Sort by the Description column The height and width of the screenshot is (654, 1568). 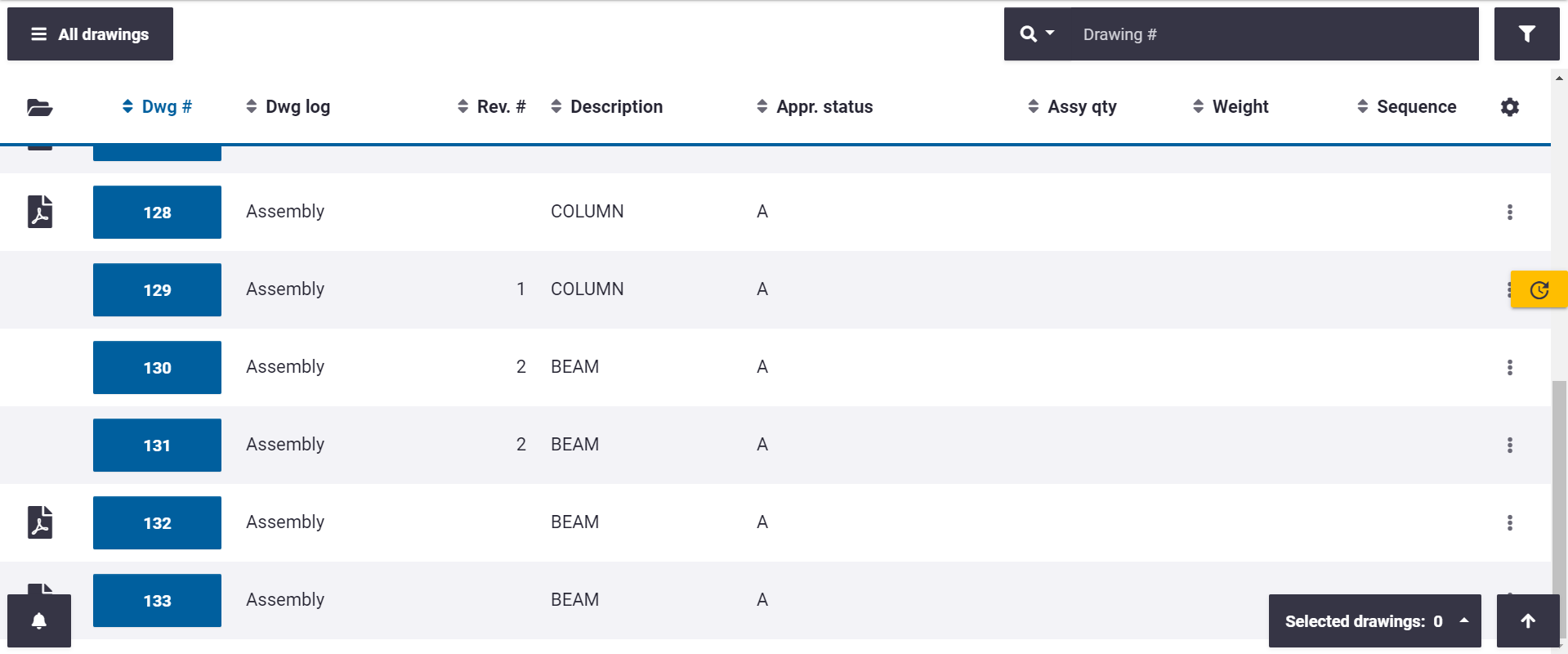click(x=606, y=107)
